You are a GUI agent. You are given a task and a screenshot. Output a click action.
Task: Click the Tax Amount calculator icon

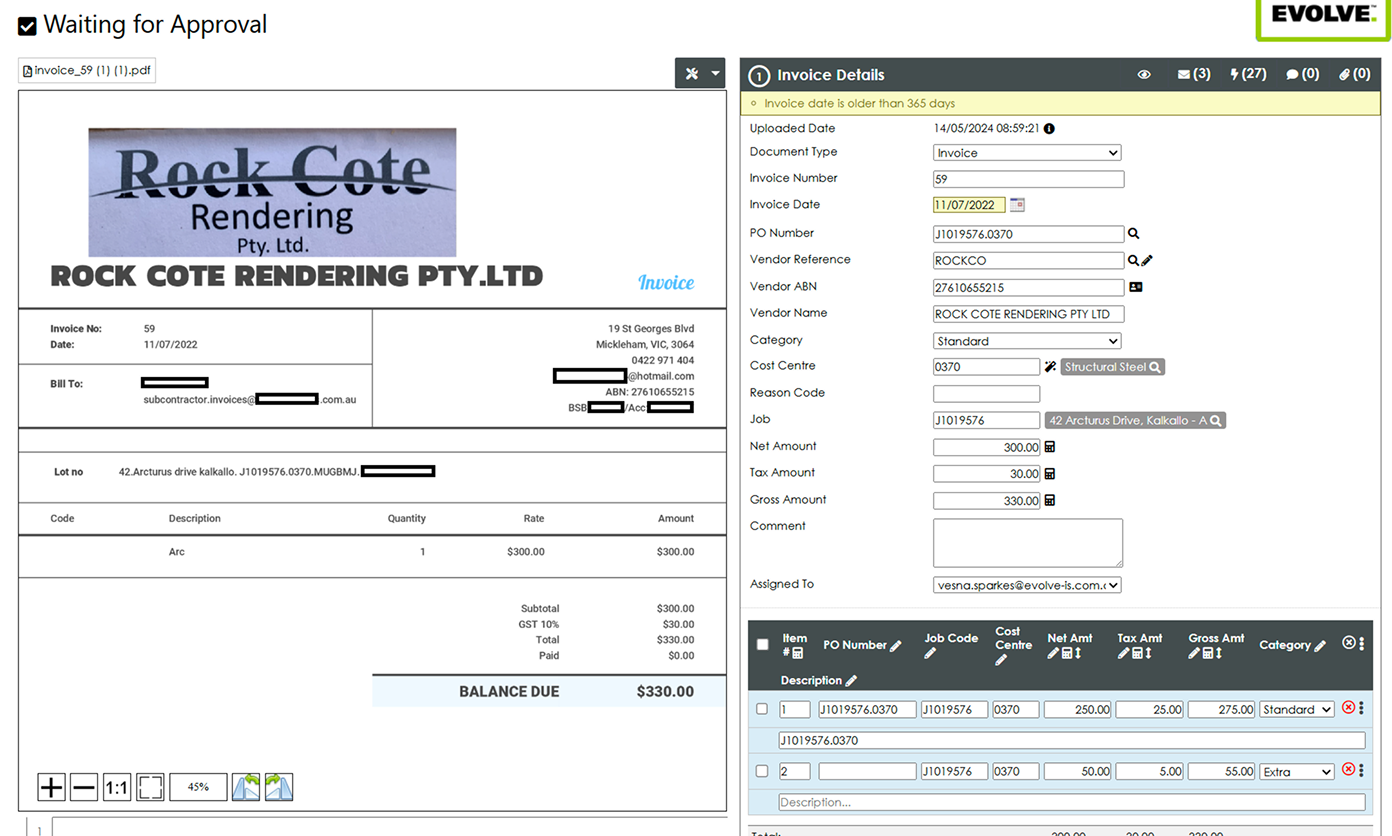[1050, 474]
